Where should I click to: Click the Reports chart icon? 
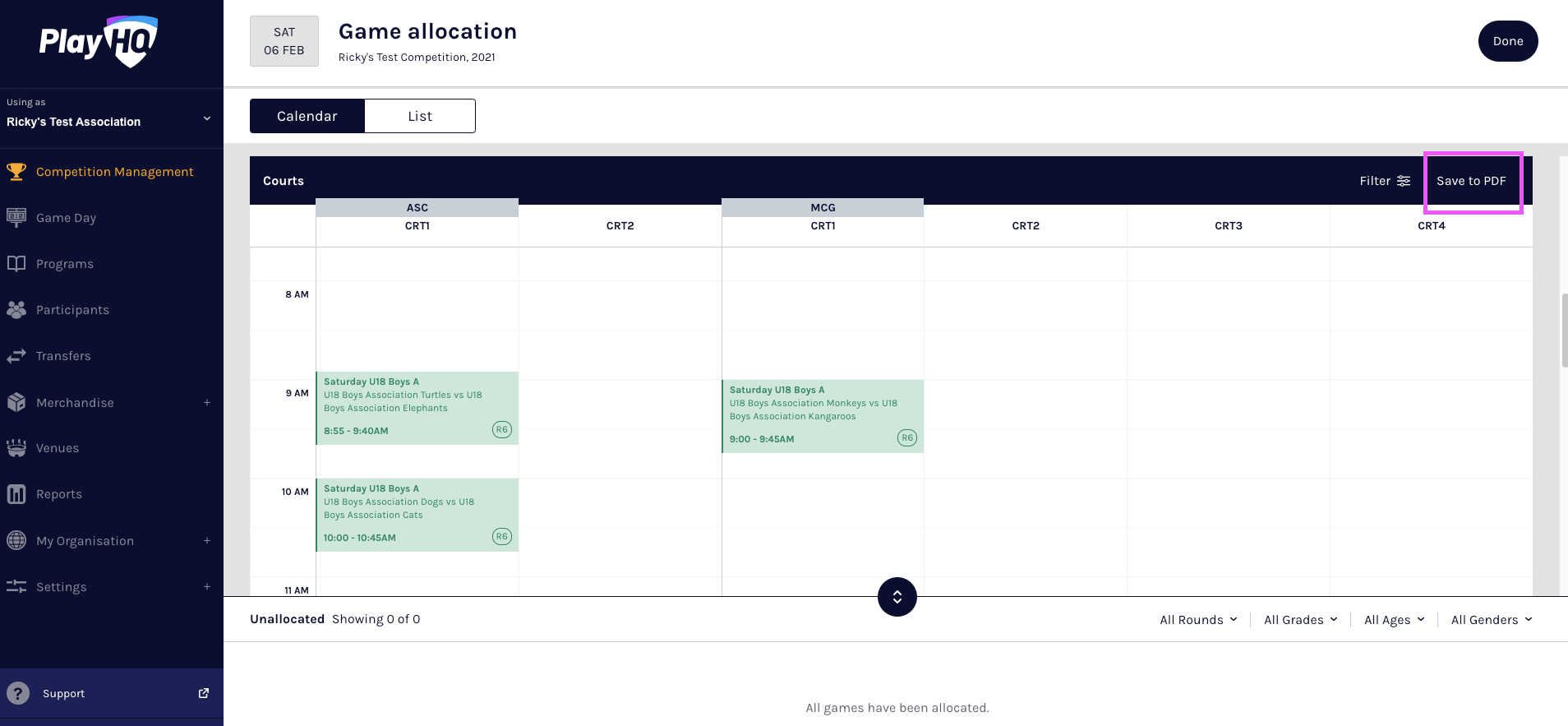pos(16,494)
